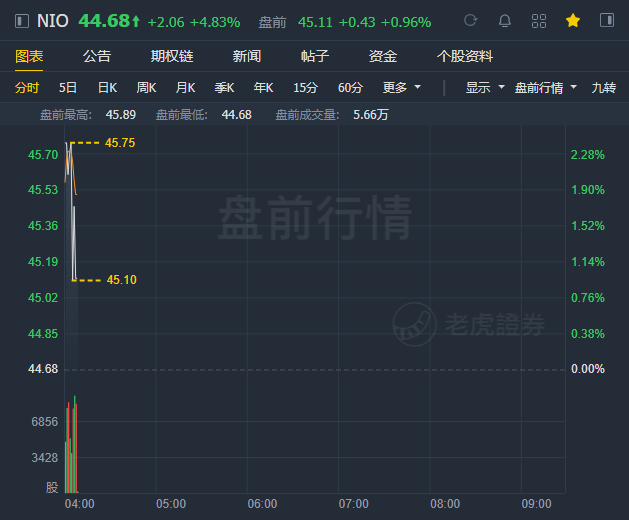Open the 个股资料 tab
Screen dimensions: 629x520
click(x=465, y=56)
